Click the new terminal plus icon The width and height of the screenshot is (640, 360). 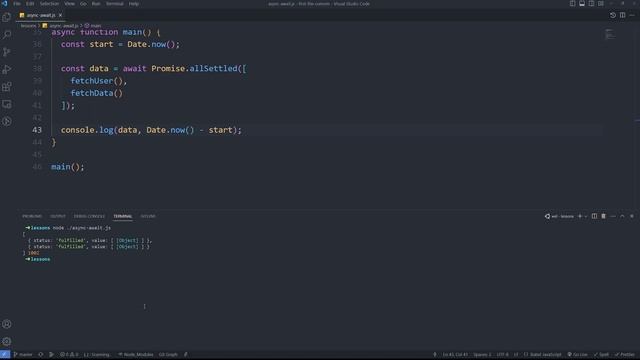[580, 216]
